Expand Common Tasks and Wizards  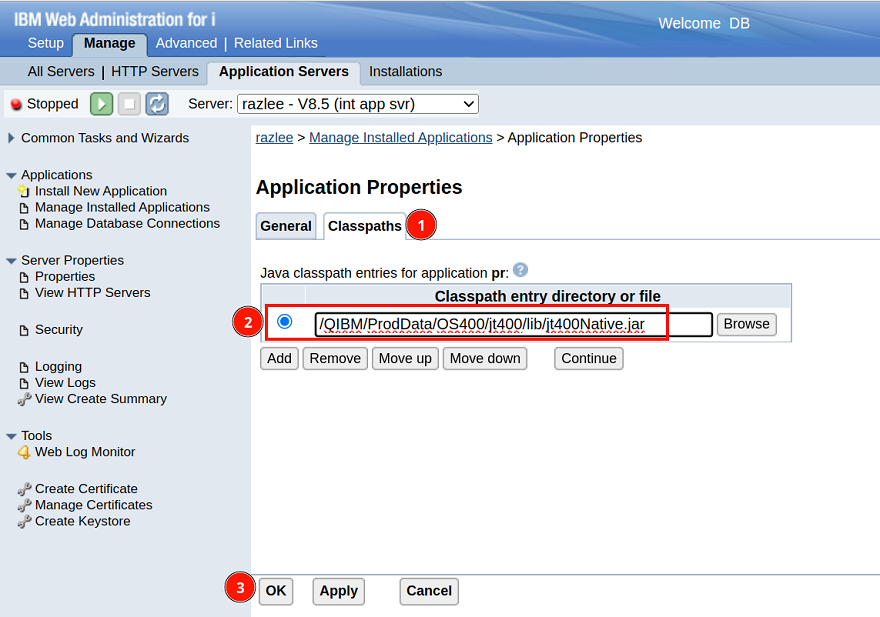click(11, 138)
